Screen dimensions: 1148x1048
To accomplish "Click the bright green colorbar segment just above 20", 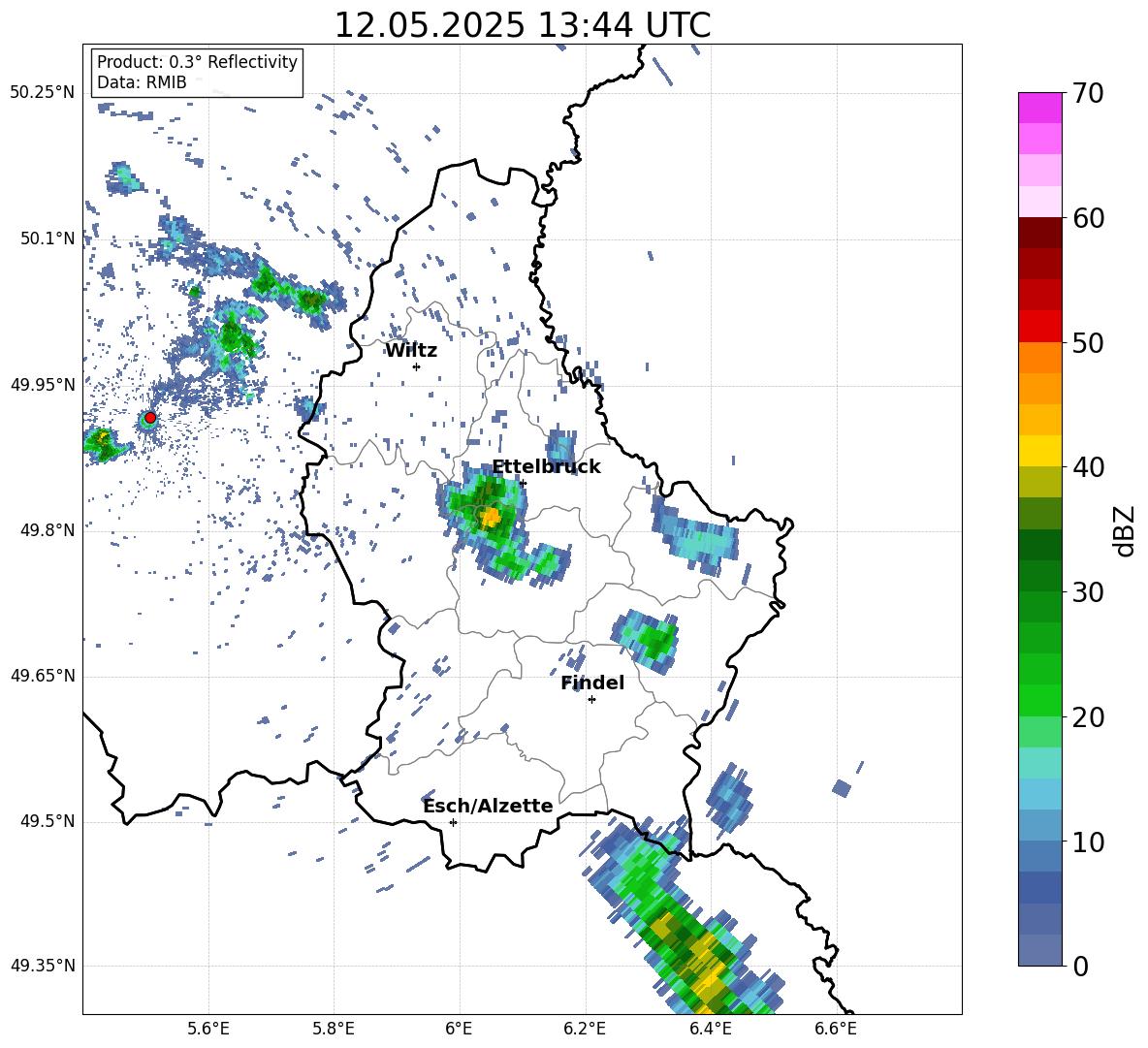I will point(1039,700).
